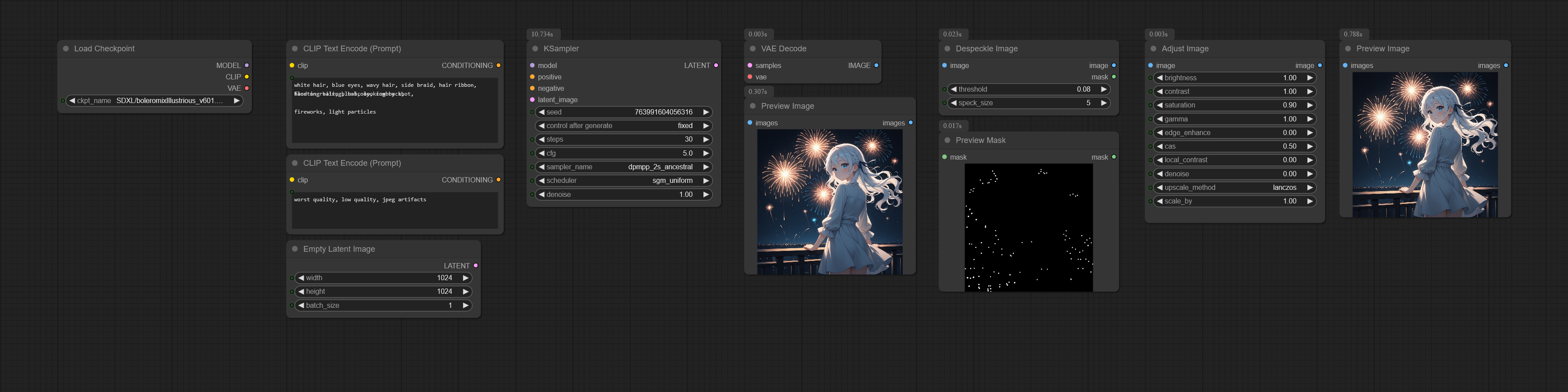Screen dimensions: 1568x392
Task: Click the latent_image input socket on KSampler
Action: [x=532, y=100]
